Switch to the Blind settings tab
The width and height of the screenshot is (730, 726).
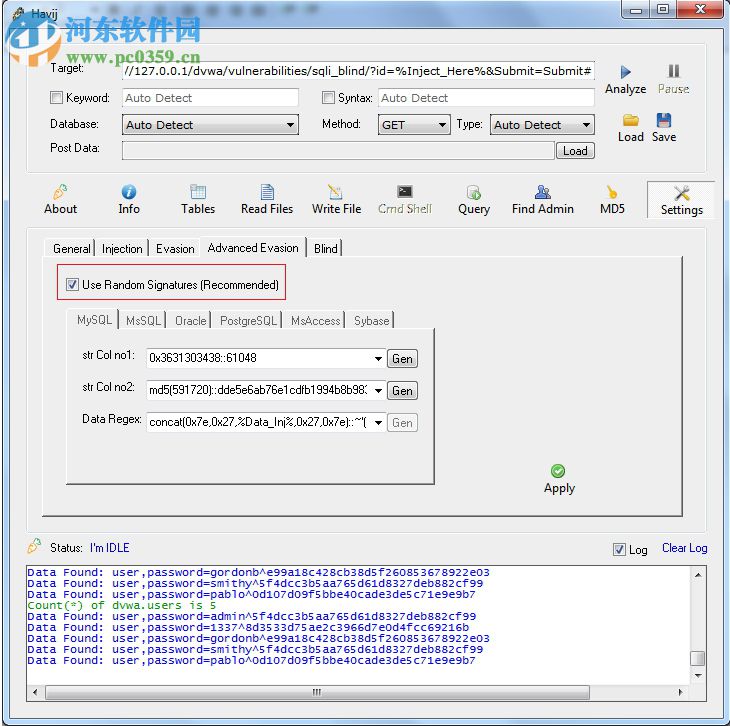click(325, 249)
